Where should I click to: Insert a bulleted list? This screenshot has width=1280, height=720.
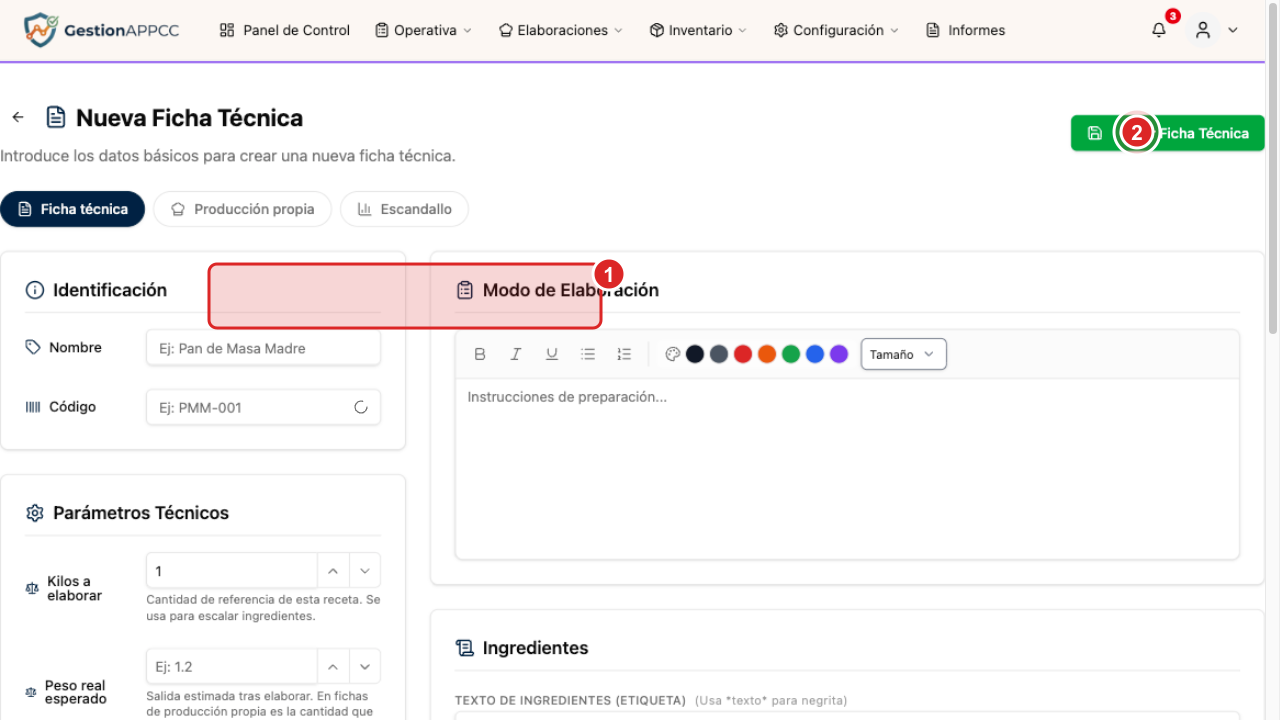(x=588, y=354)
